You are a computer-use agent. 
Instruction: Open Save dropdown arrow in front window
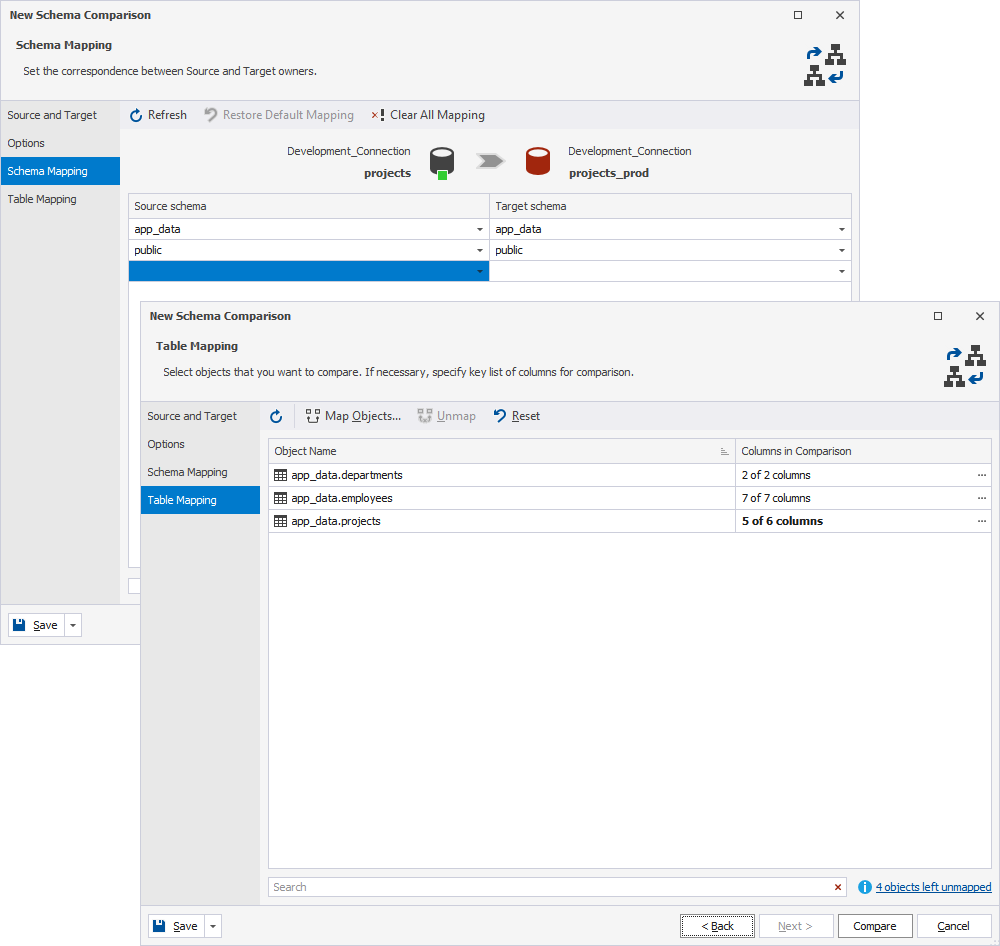click(213, 926)
